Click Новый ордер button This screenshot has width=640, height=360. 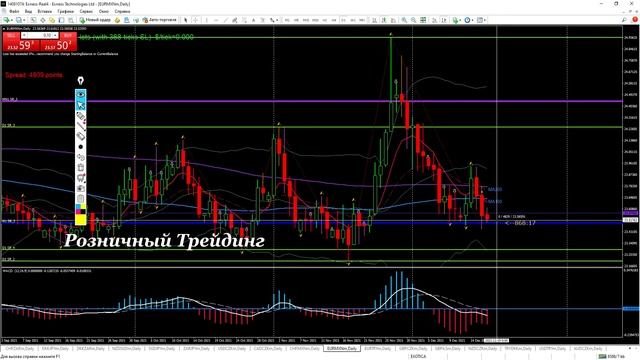click(95, 20)
